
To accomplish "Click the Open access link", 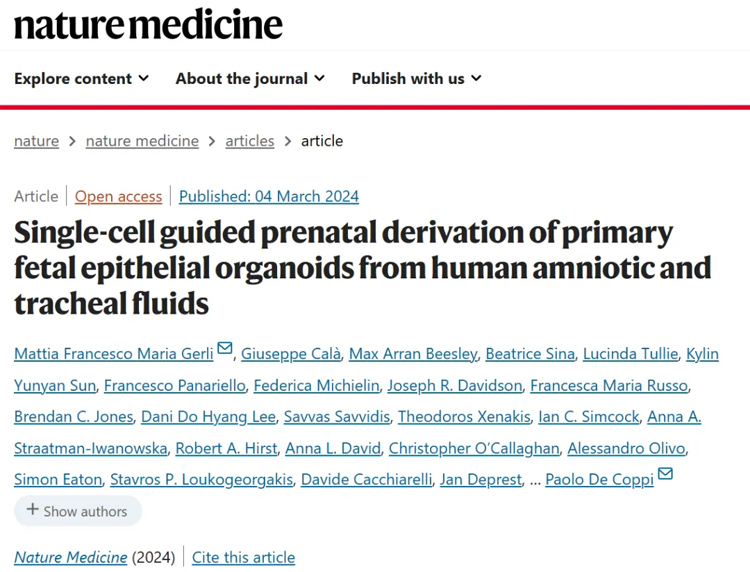I will pyautogui.click(x=118, y=197).
